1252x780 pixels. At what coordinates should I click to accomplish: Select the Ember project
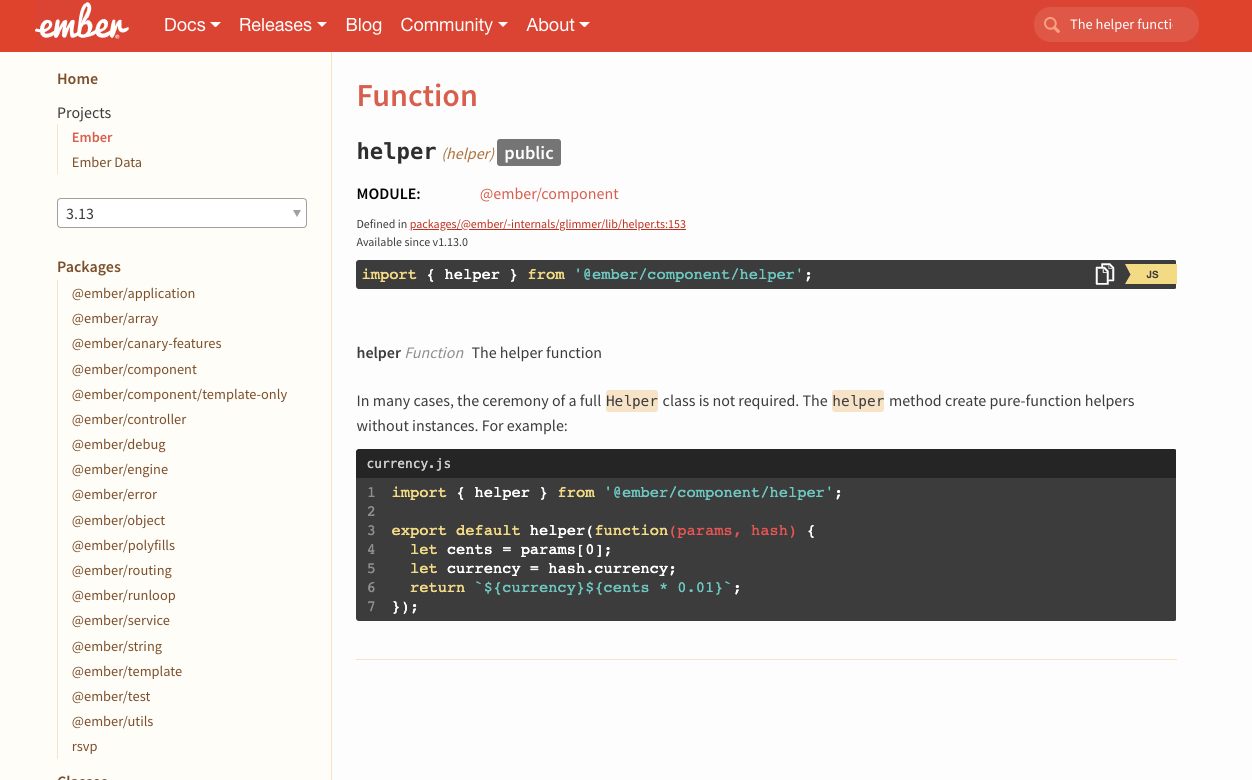point(92,137)
